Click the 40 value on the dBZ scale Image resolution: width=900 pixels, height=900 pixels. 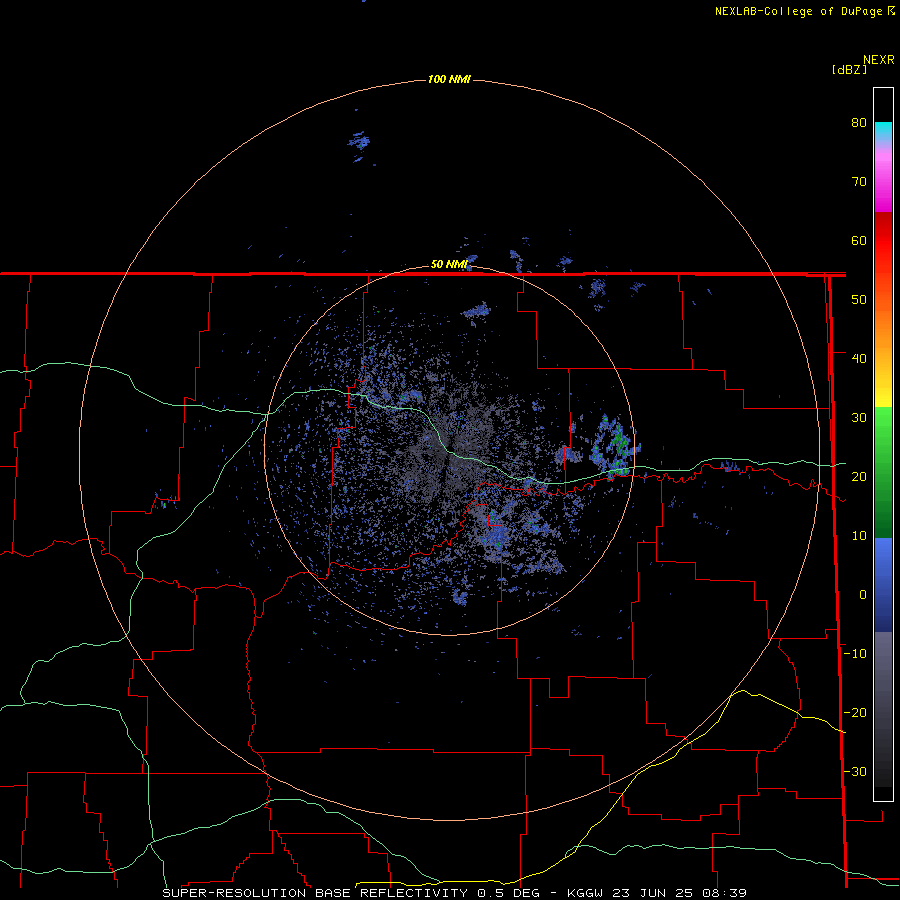pyautogui.click(x=859, y=358)
